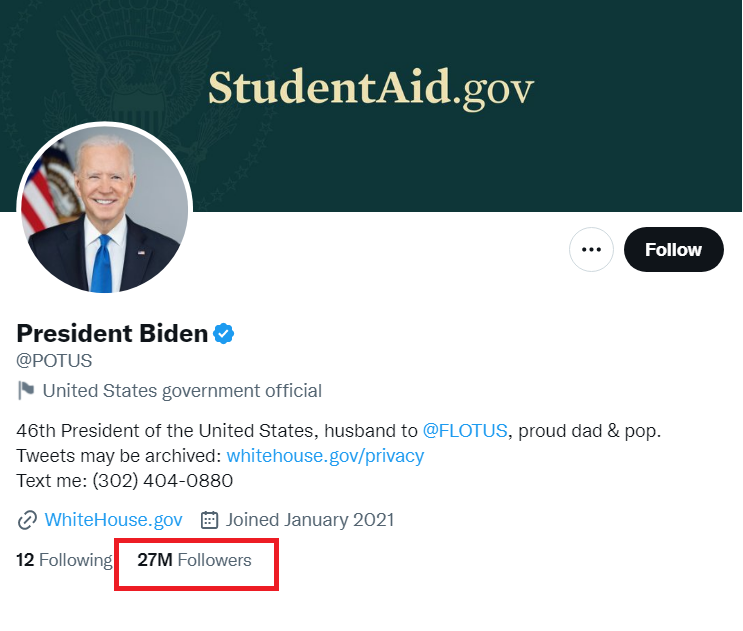
Task: Click the chain link icon beside WhiteHouse.gov
Action: 27,520
